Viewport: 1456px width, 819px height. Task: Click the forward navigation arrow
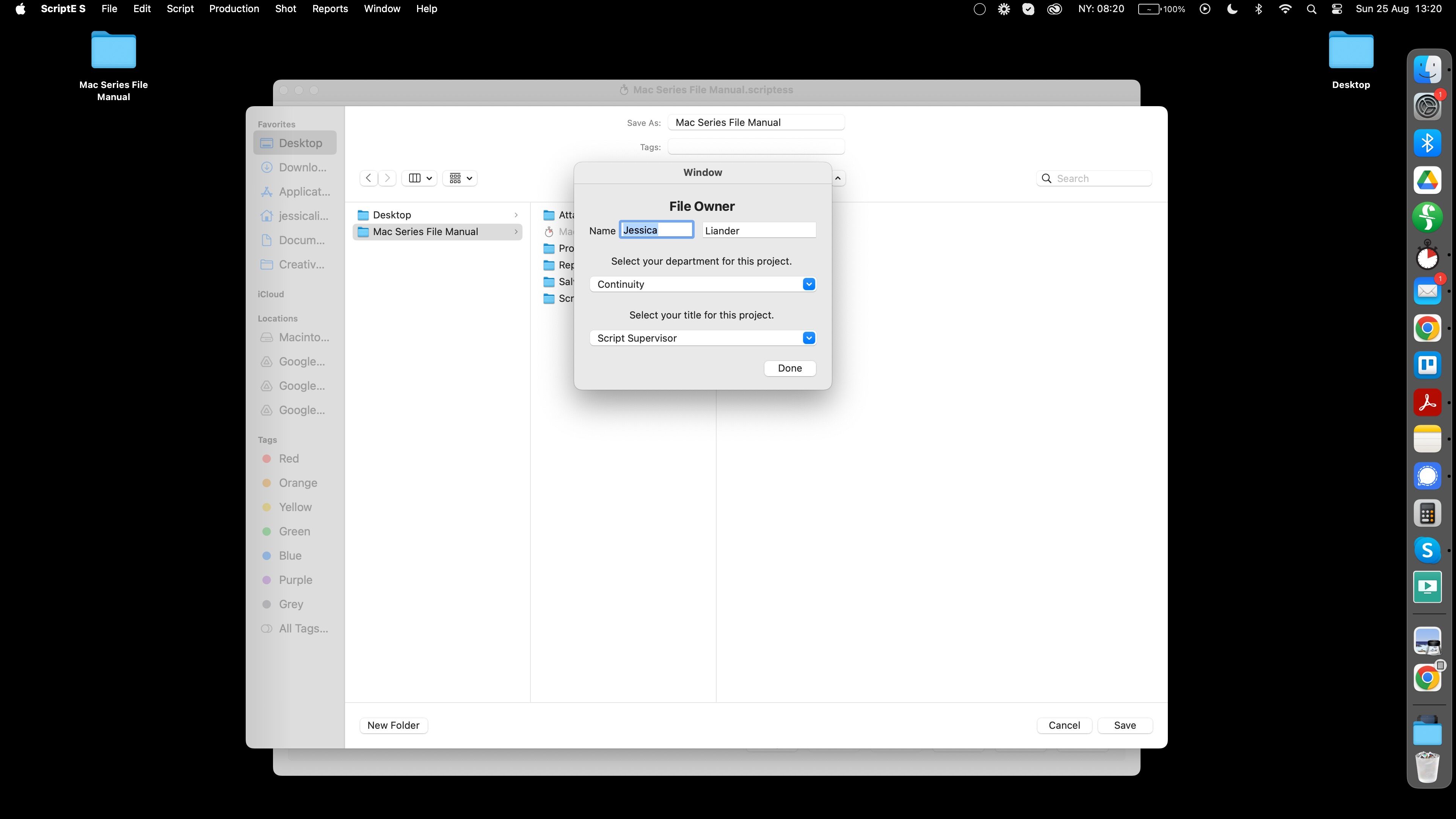tap(387, 178)
